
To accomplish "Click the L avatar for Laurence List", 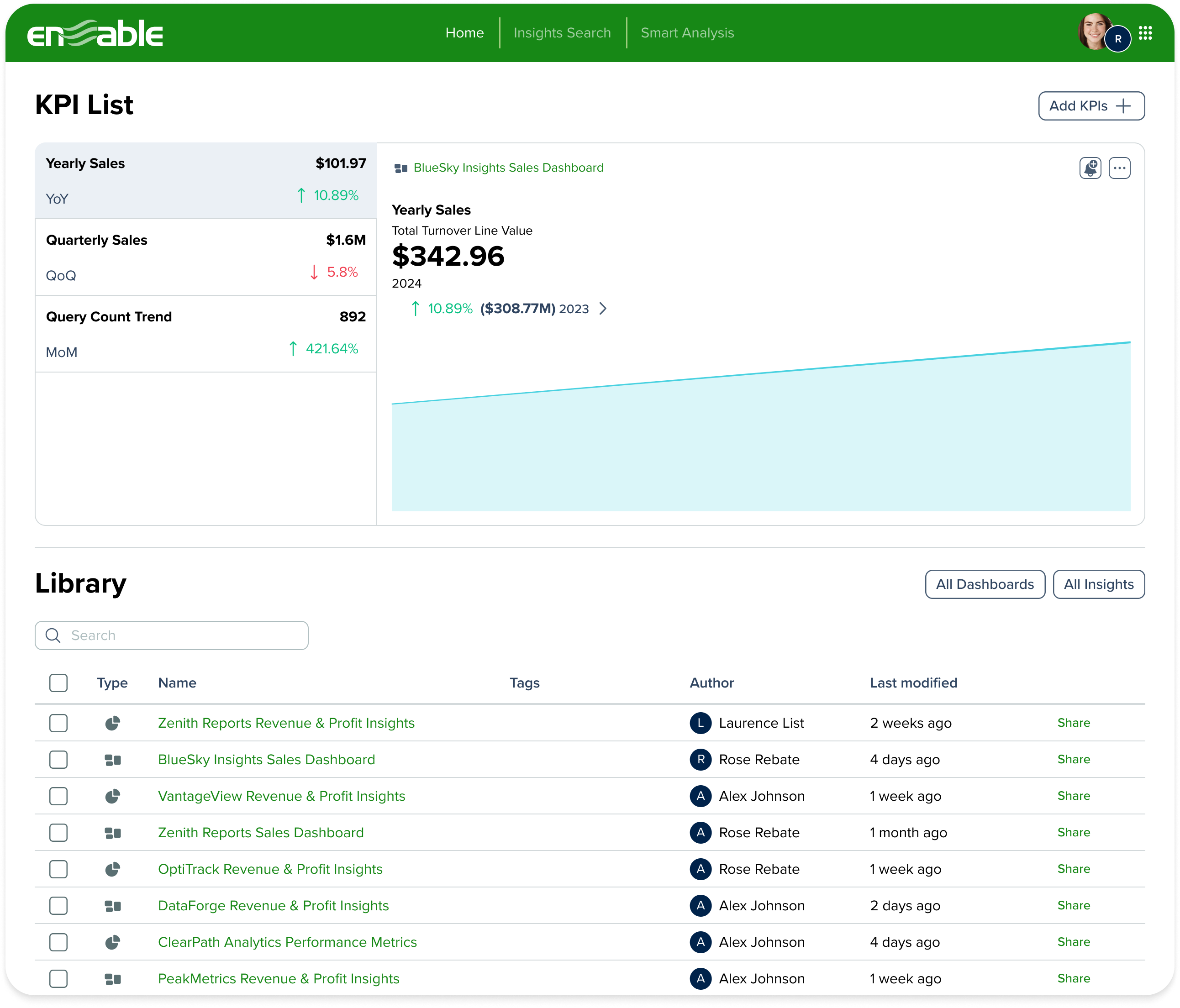I will pos(701,723).
